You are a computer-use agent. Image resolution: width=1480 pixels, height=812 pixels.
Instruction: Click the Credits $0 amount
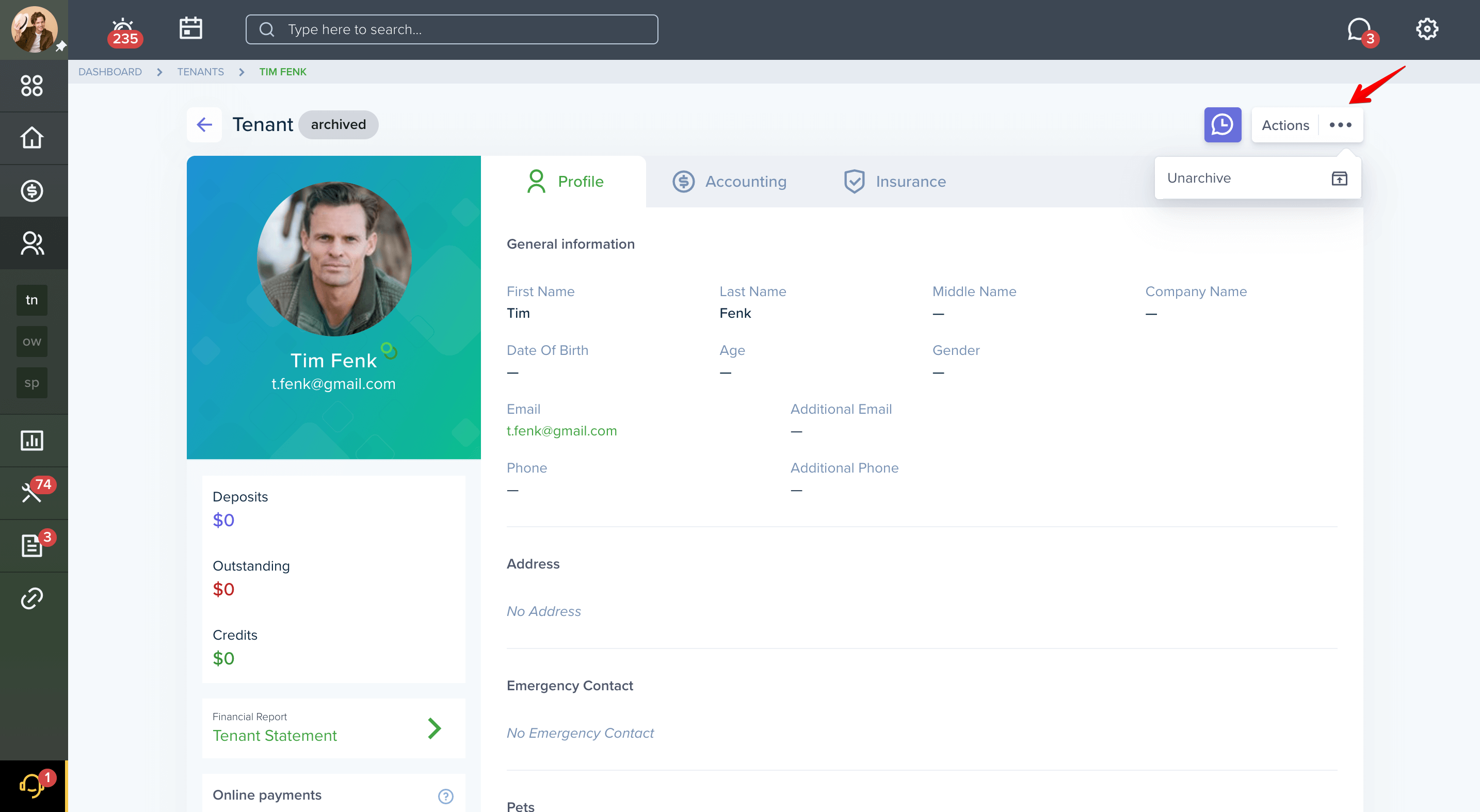(x=223, y=658)
